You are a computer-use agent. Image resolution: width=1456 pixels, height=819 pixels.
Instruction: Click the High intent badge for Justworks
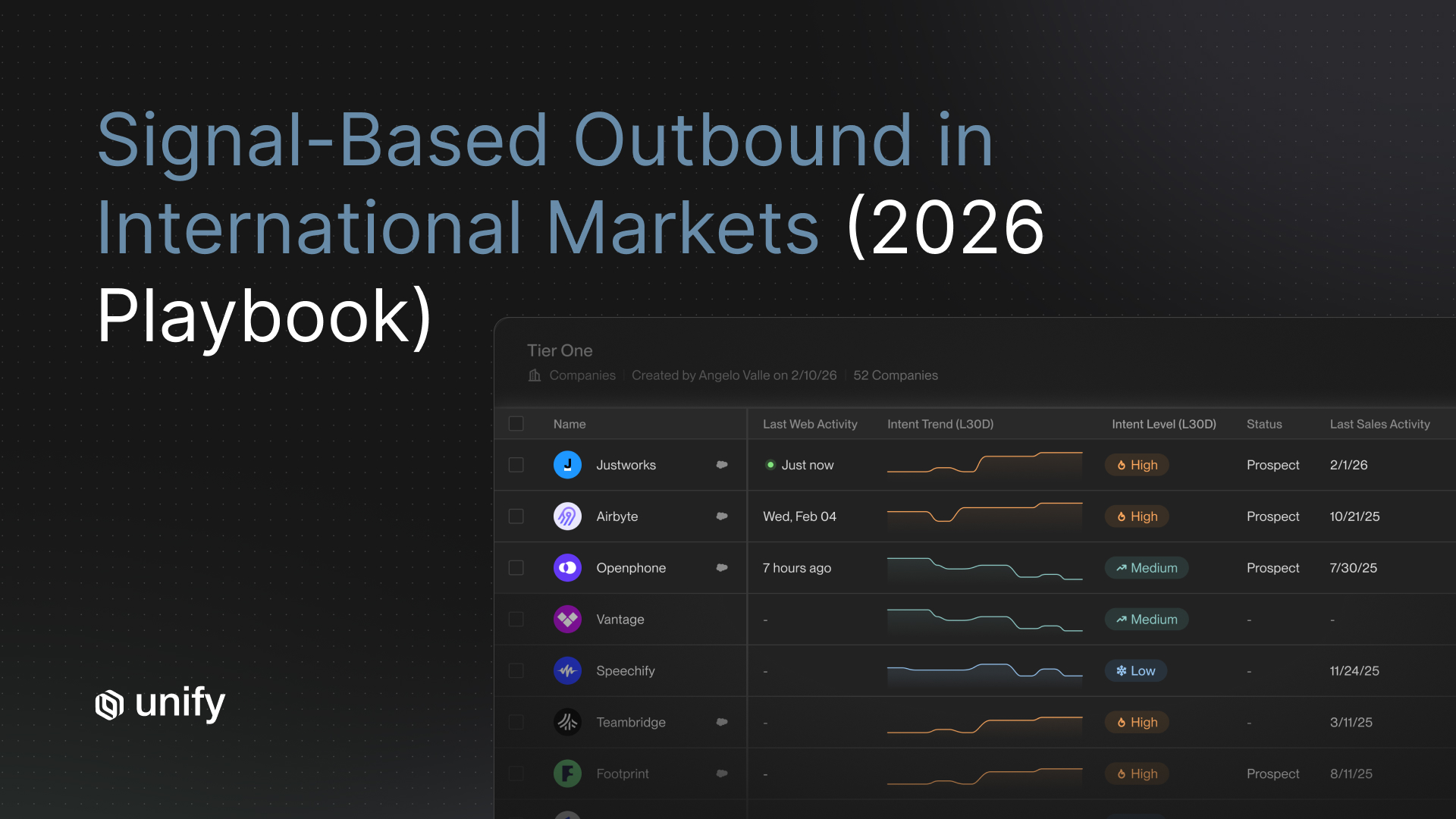tap(1137, 465)
